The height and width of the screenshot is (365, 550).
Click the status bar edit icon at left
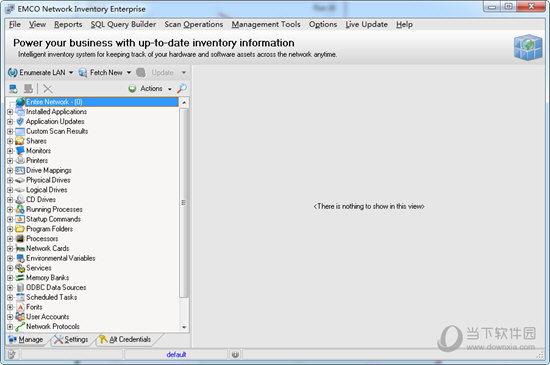pos(11,355)
